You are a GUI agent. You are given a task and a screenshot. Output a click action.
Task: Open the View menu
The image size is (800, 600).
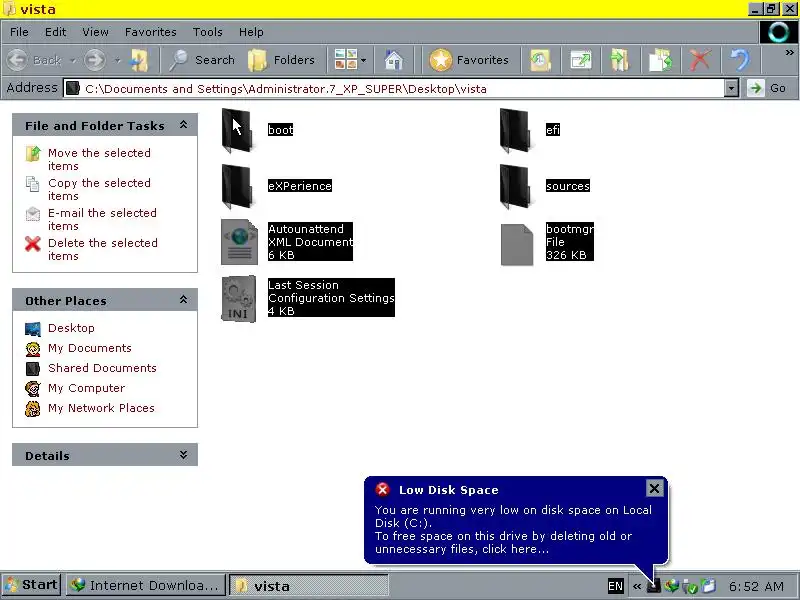tap(95, 32)
